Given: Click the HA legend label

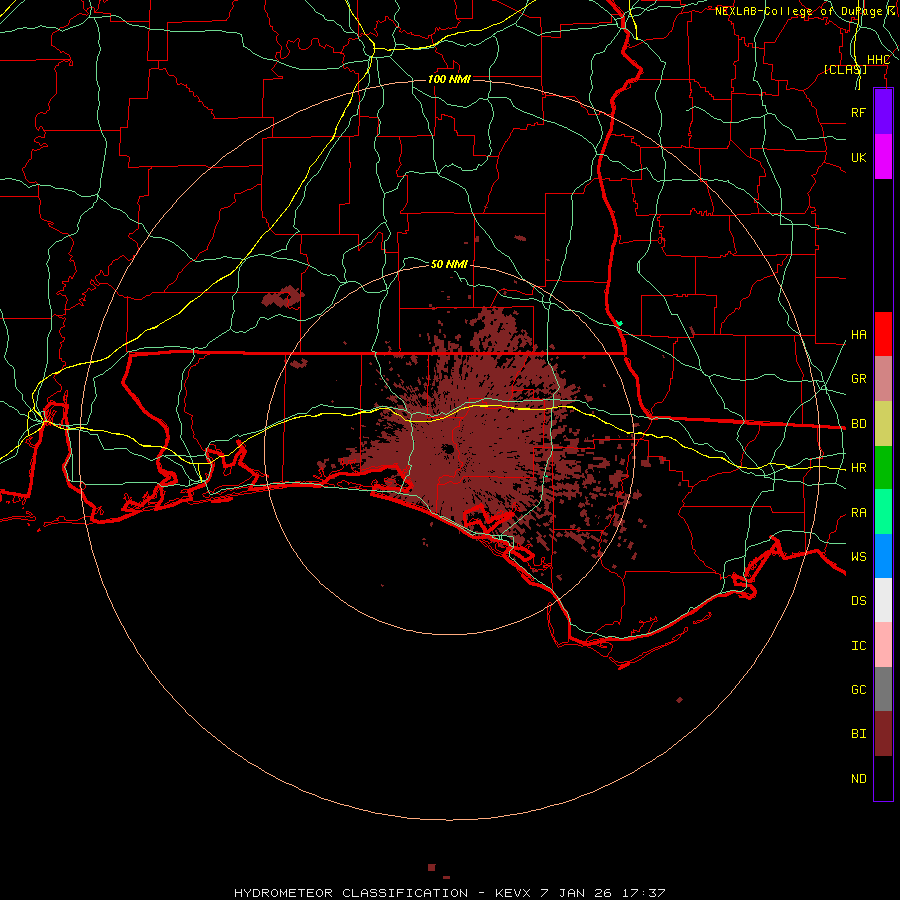Looking at the screenshot, I should [858, 335].
